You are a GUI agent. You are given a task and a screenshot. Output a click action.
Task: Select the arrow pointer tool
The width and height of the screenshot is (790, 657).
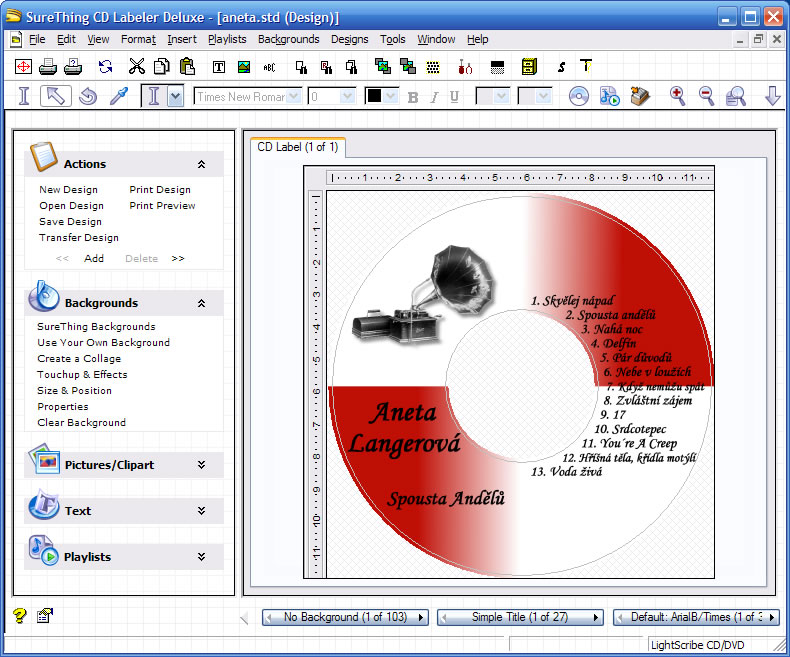[56, 96]
